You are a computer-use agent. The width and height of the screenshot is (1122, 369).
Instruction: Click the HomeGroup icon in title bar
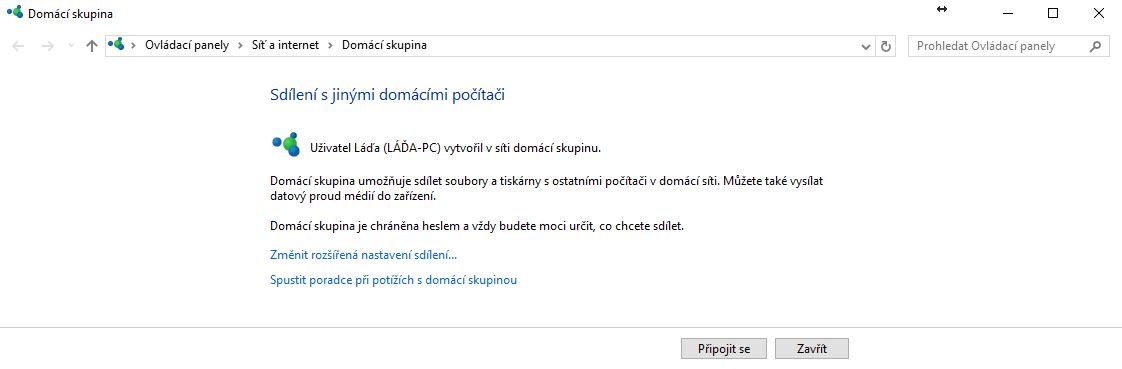coord(14,13)
